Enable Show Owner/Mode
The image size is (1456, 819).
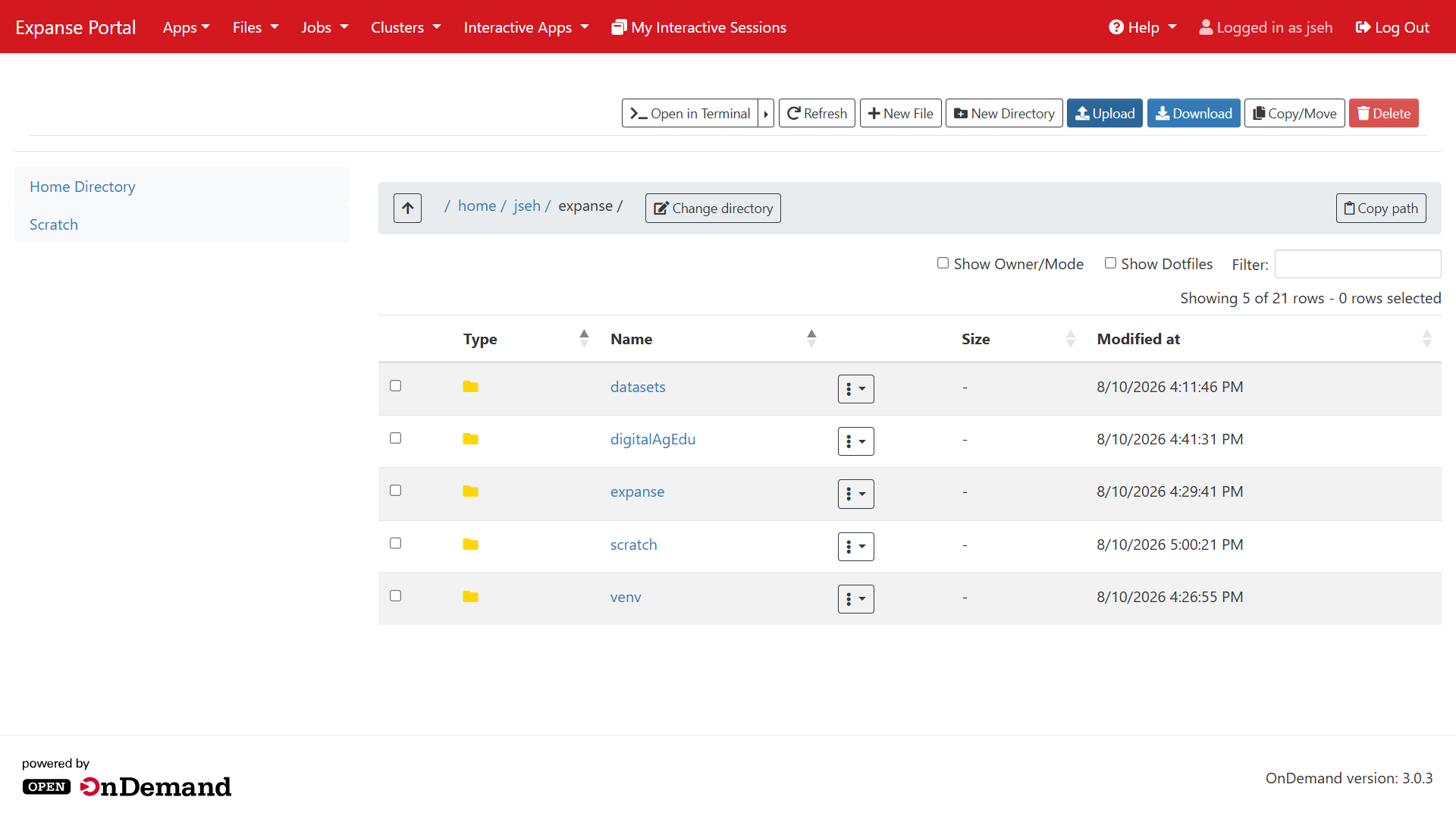click(x=943, y=263)
